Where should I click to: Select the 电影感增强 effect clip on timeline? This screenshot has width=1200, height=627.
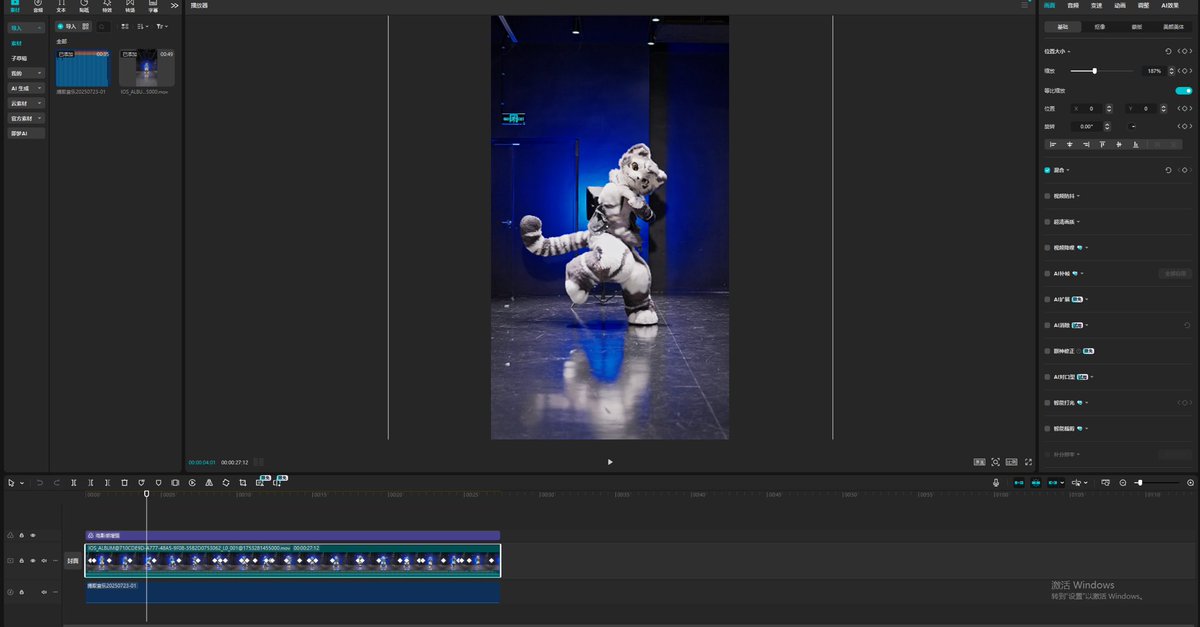[292, 535]
